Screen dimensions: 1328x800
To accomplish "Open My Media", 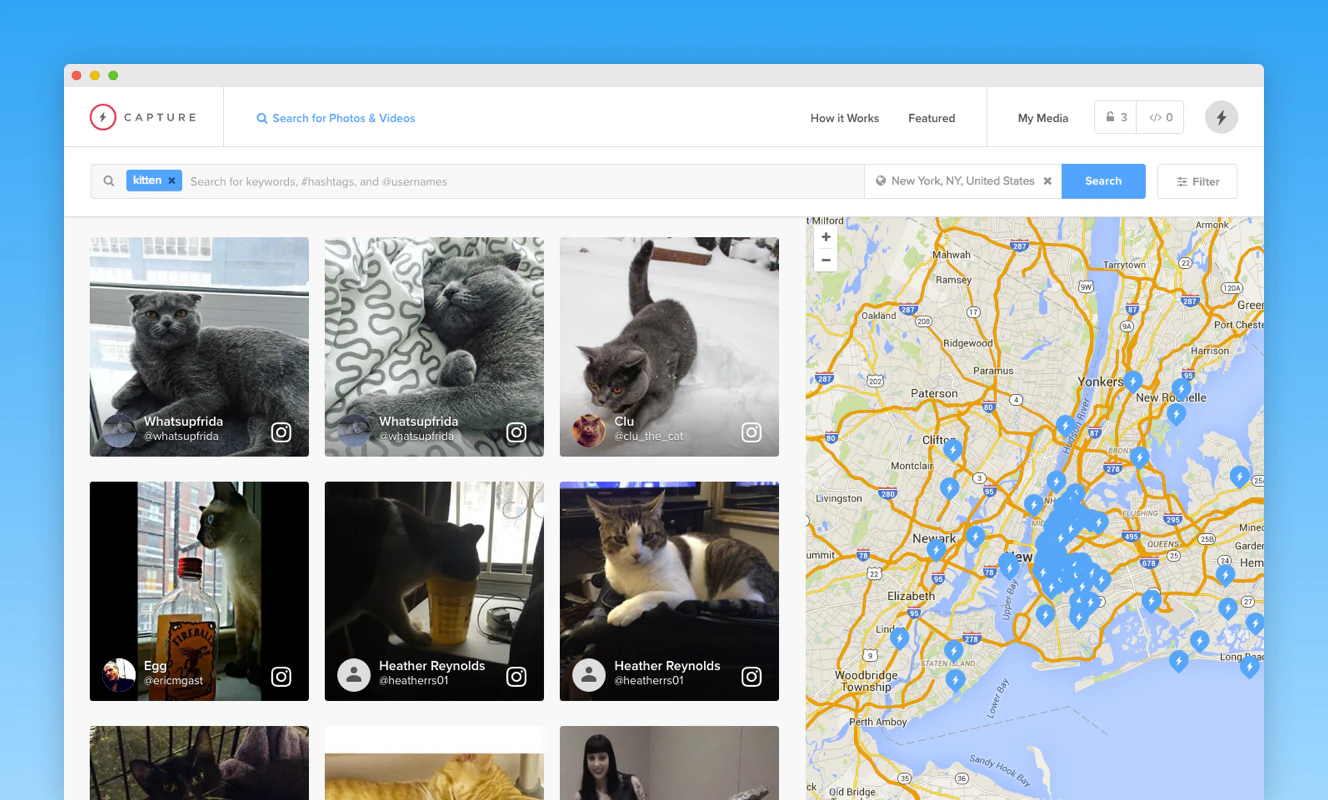I will pos(1043,118).
